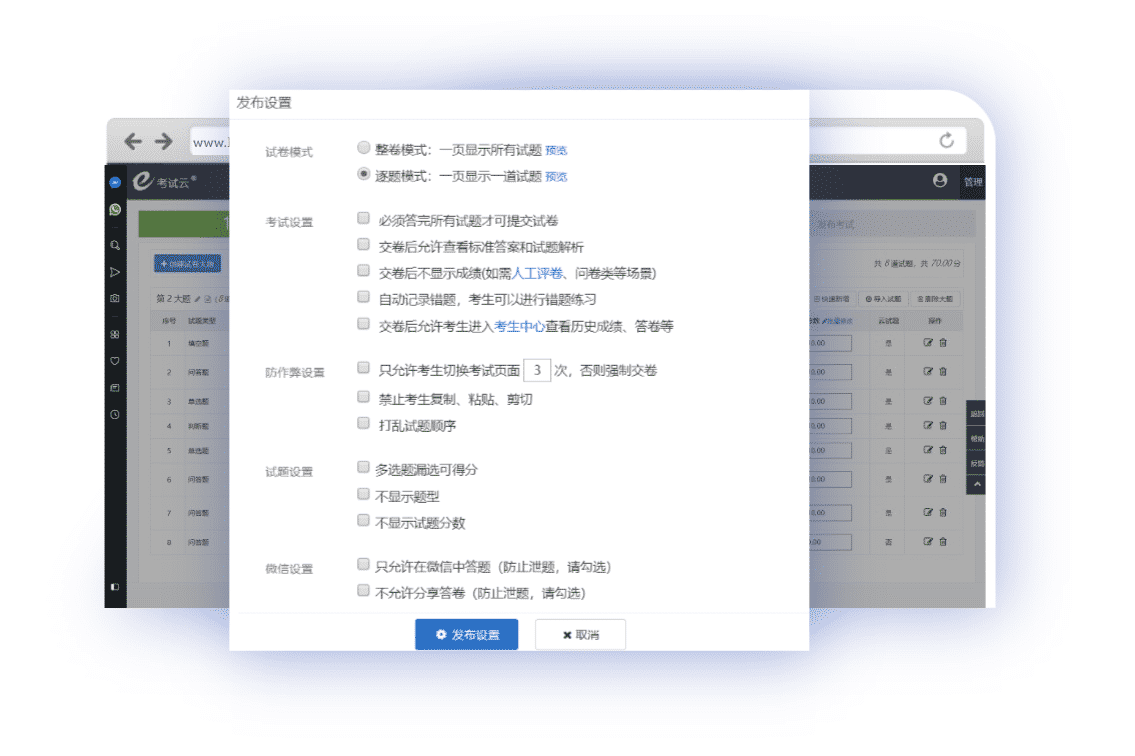Click the 取消 cancel button
Screen dimensions: 1135x756
[580, 635]
